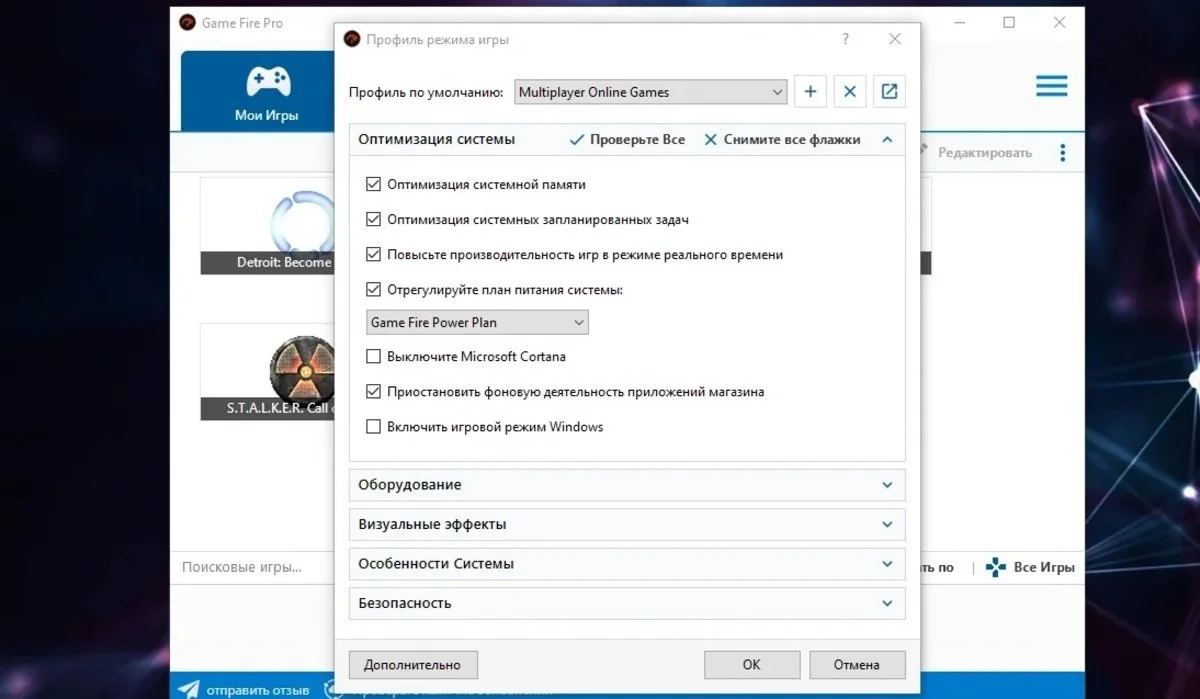Check Включить игровой режим Windows
1200x699 pixels.
click(374, 427)
